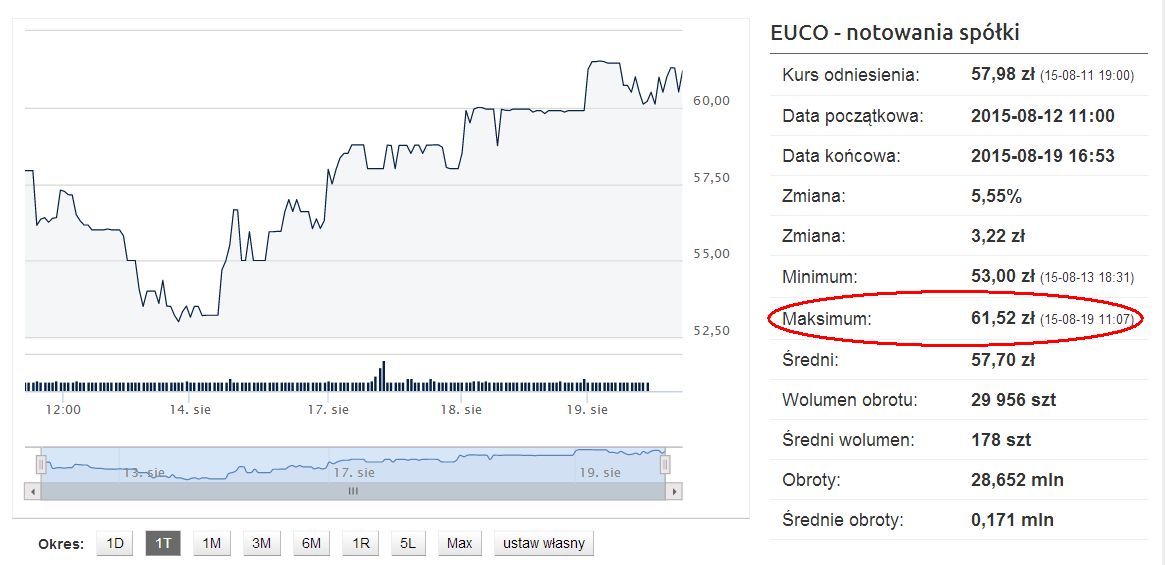Viewport: 1169px width, 565px height.
Task: Click the tallest volume bar near 17. sie
Action: 383,376
